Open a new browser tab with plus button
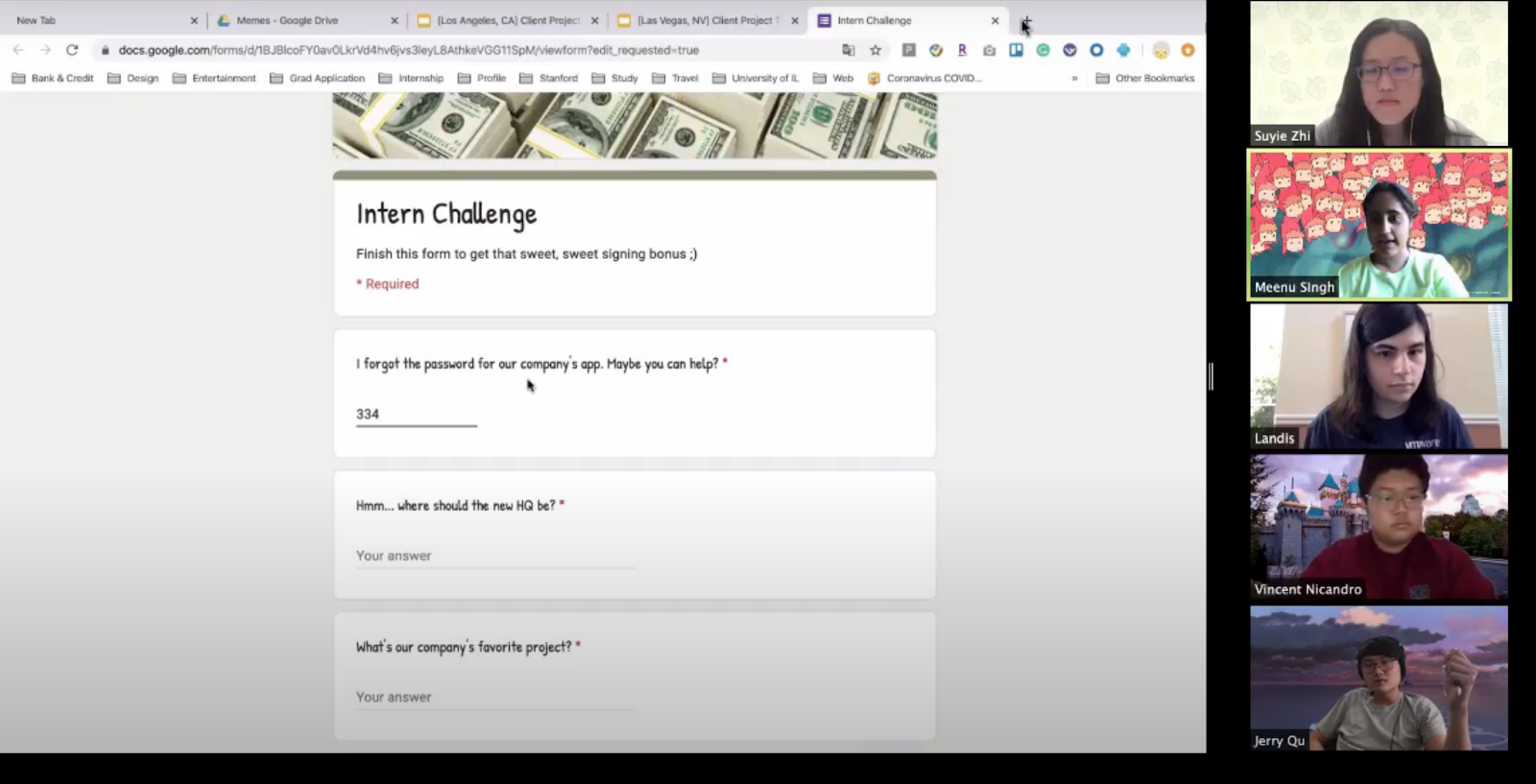 click(x=1026, y=20)
